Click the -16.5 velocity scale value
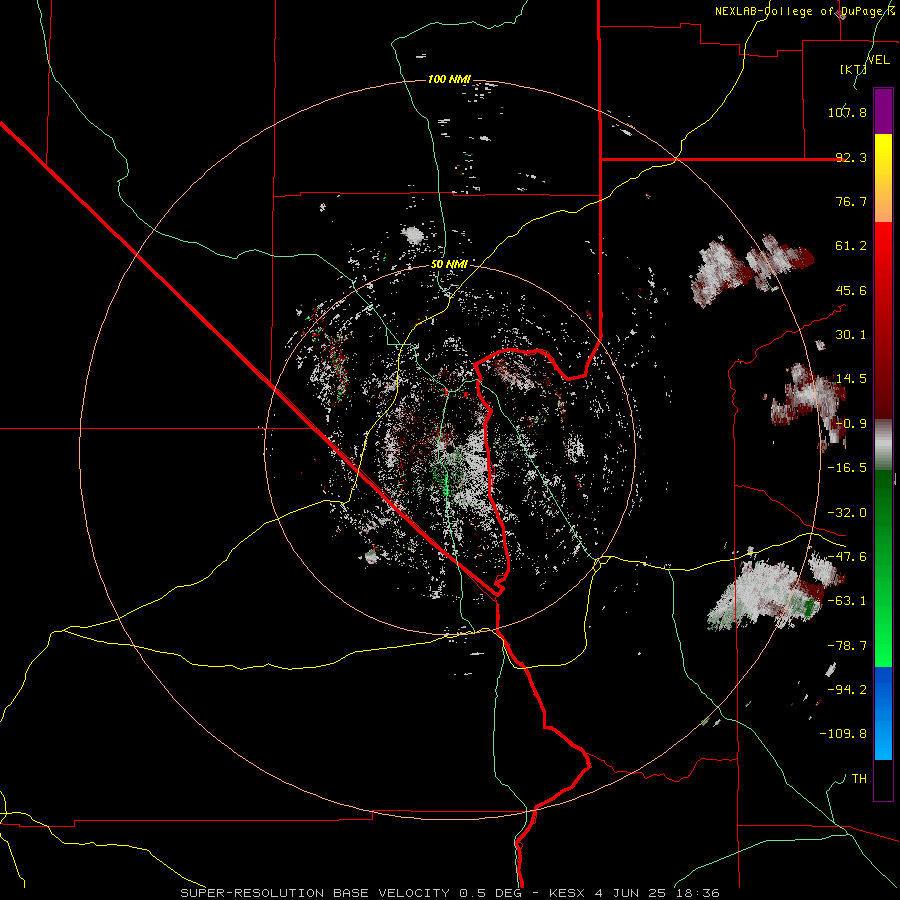Image resolution: width=900 pixels, height=900 pixels. 847,468
